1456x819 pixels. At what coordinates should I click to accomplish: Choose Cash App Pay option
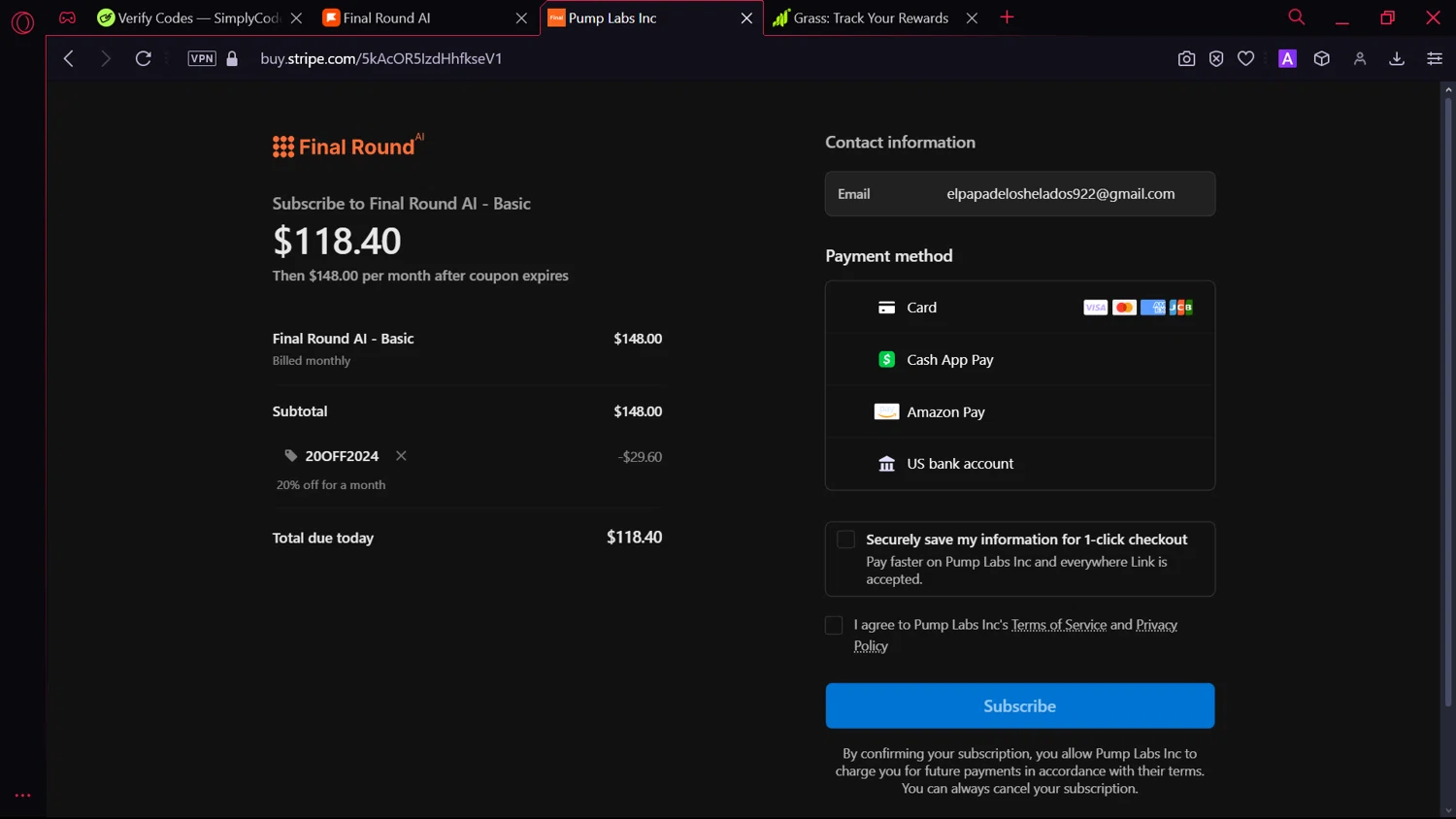click(949, 360)
